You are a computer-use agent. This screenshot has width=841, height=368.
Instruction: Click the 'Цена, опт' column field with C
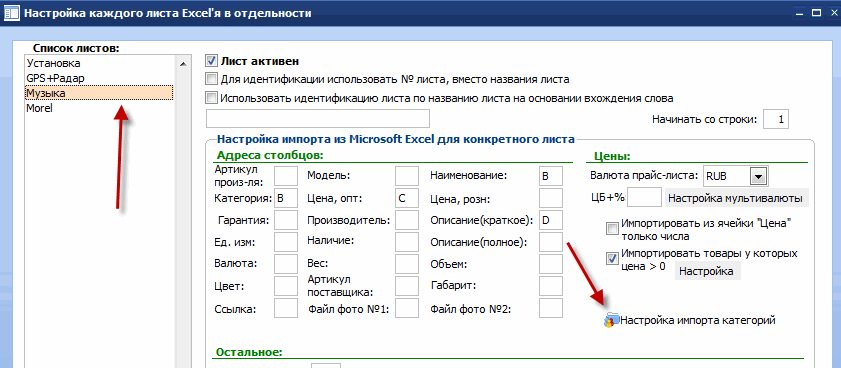[407, 198]
